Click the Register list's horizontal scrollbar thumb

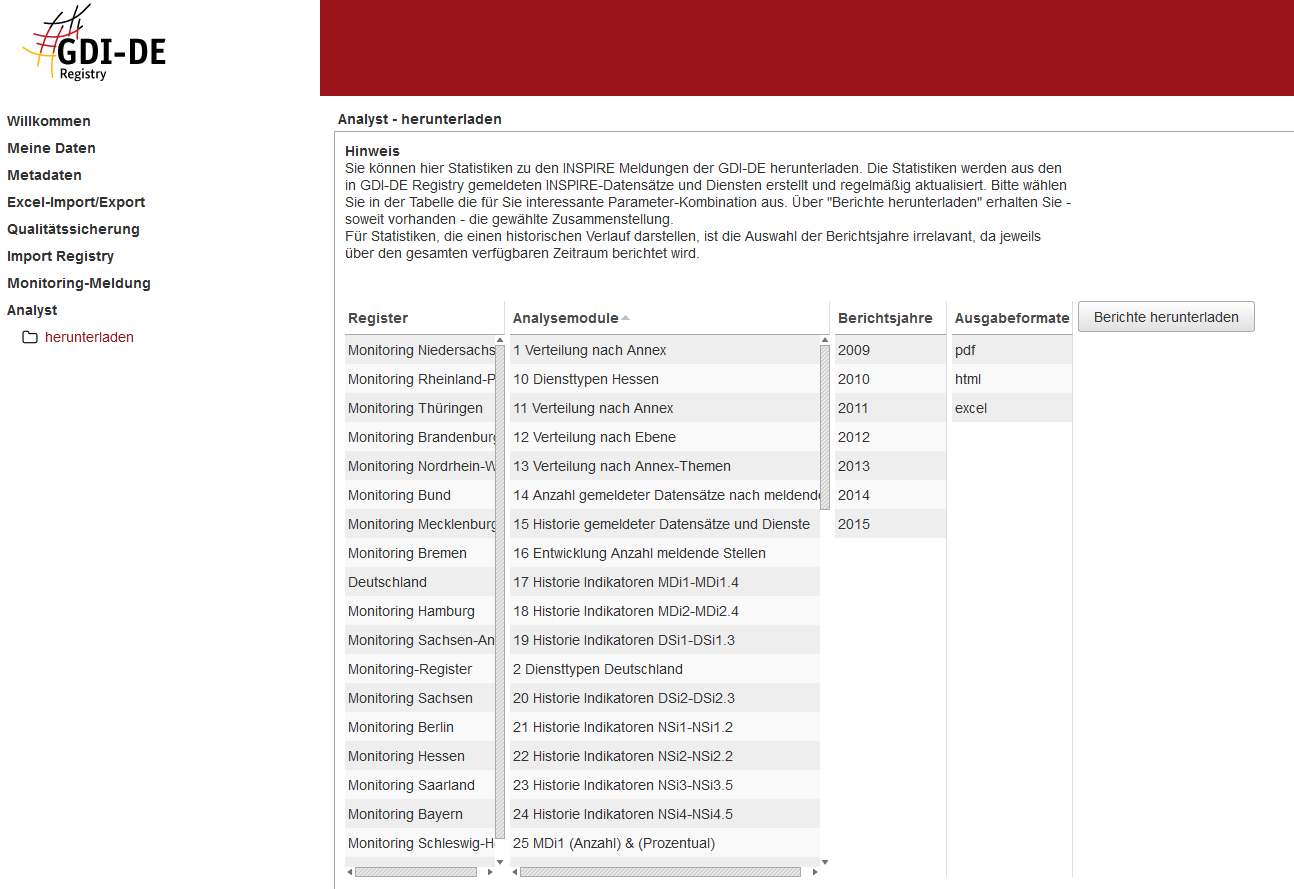415,872
